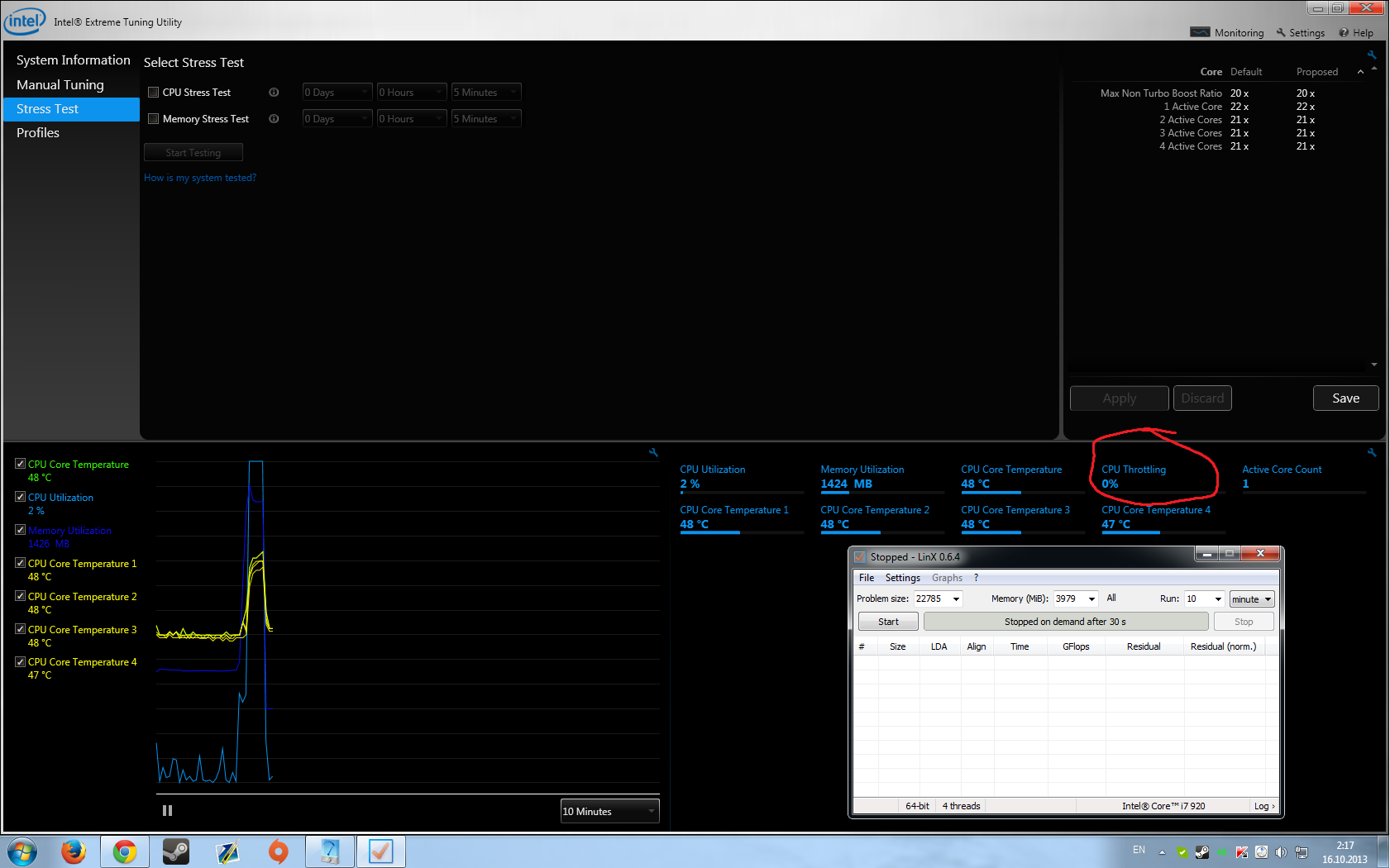The width and height of the screenshot is (1390, 868).
Task: Click the round gauge tray icon
Action: (1262, 852)
